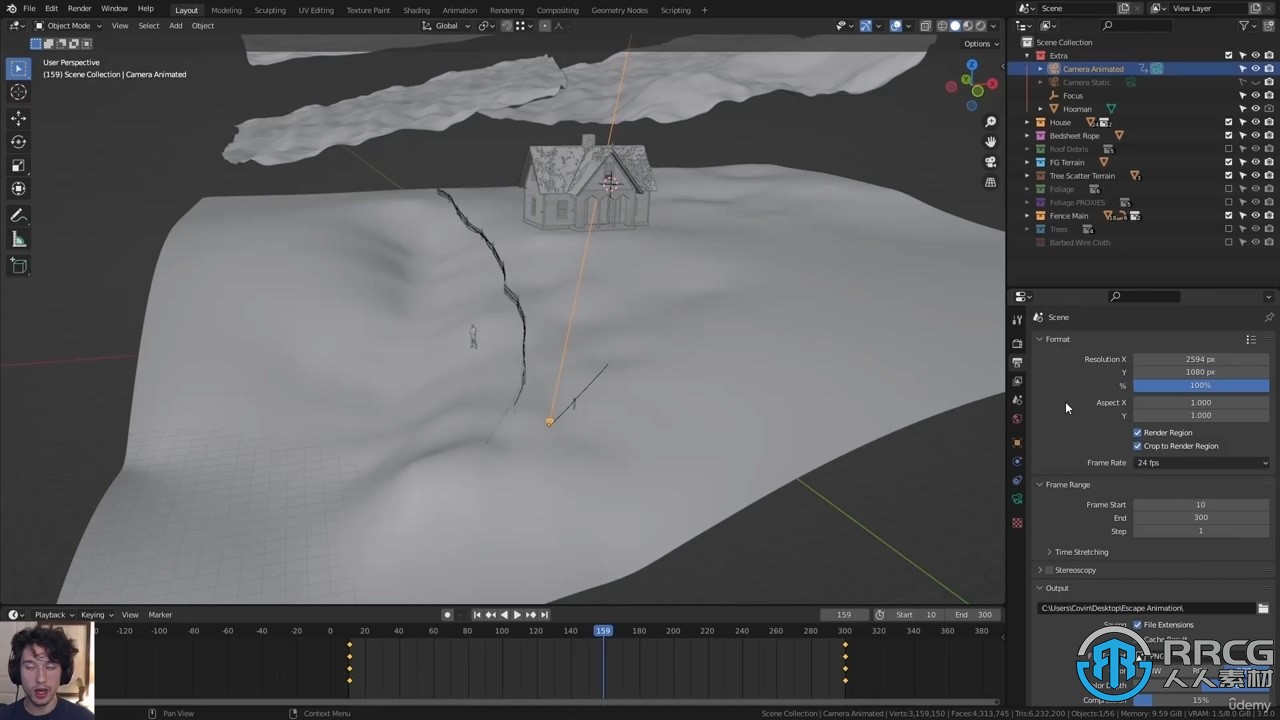Select the Cursor tool in the viewport toolbar
Image resolution: width=1280 pixels, height=720 pixels.
pos(18,92)
